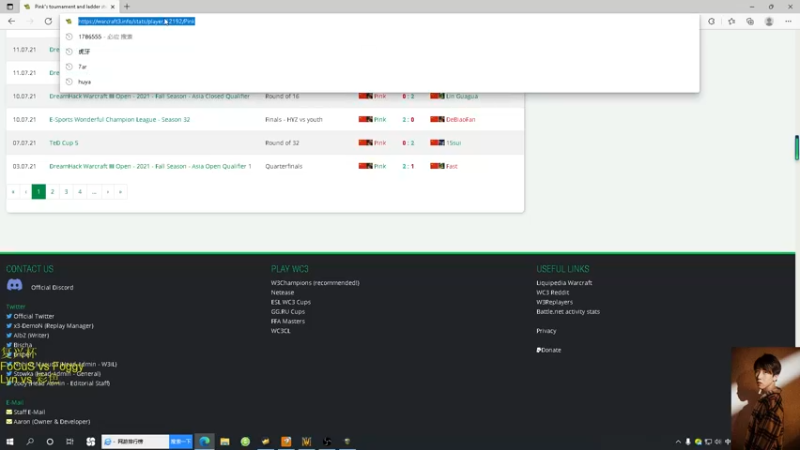Open the Official Discord link text
This screenshot has width=800, height=450.
tap(52, 288)
